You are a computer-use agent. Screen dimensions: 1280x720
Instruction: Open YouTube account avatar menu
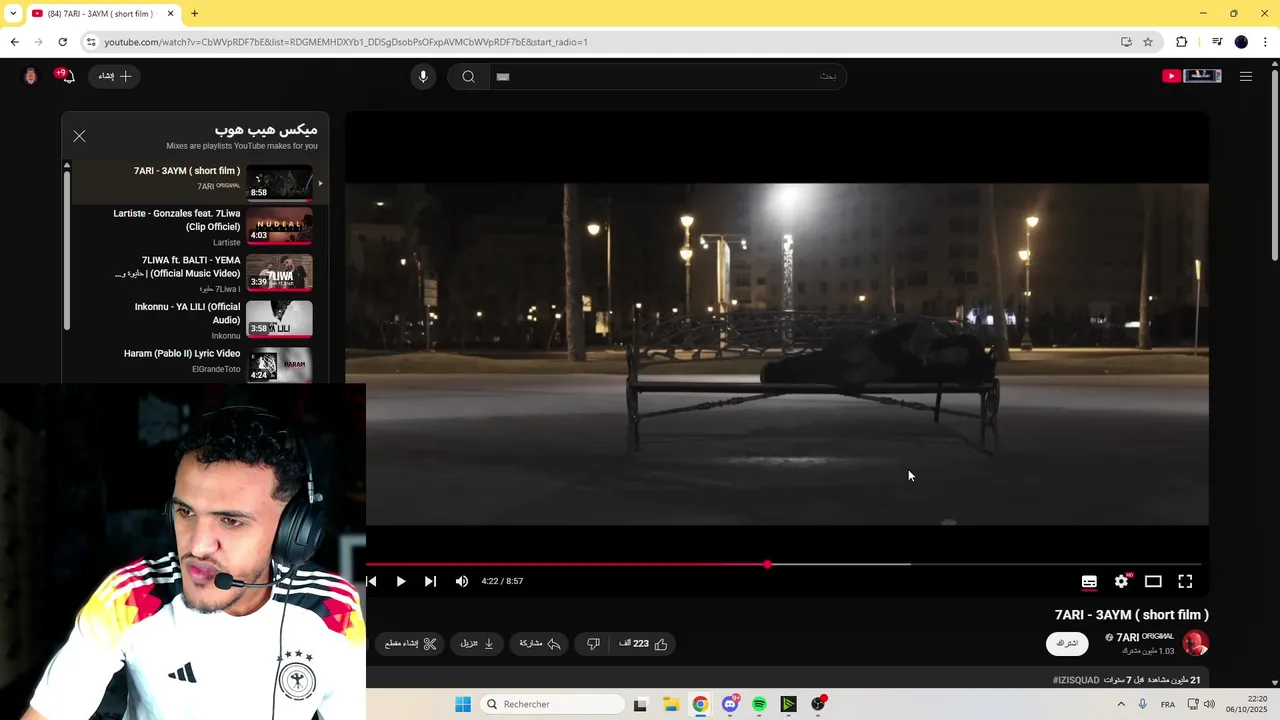click(x=30, y=76)
